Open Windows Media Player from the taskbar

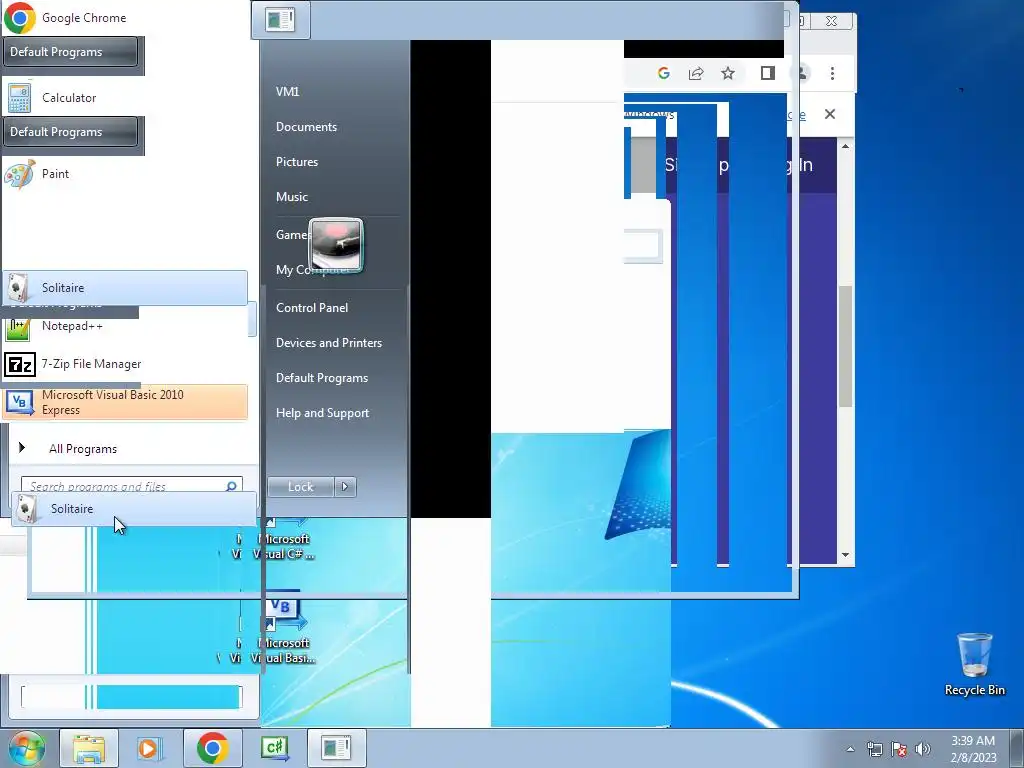(149, 748)
